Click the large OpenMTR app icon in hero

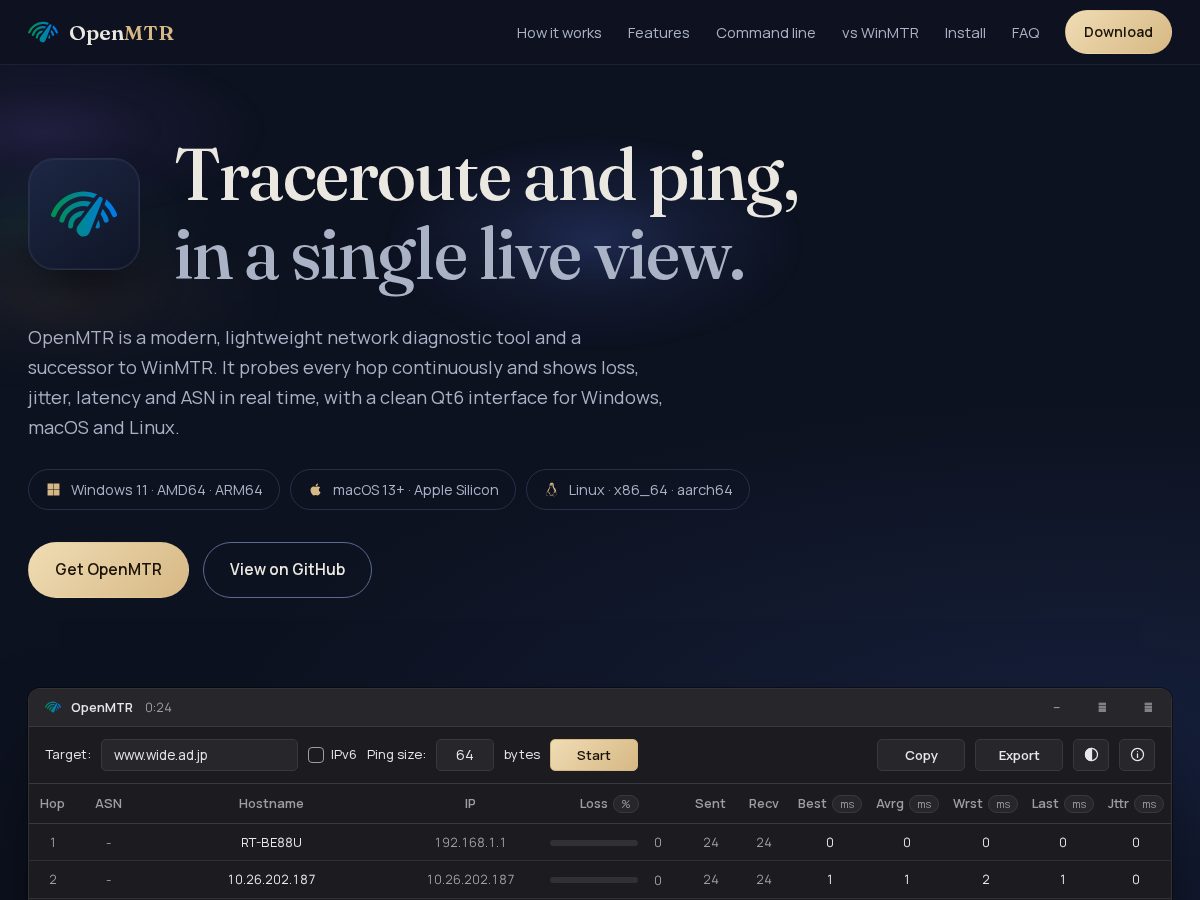click(84, 214)
